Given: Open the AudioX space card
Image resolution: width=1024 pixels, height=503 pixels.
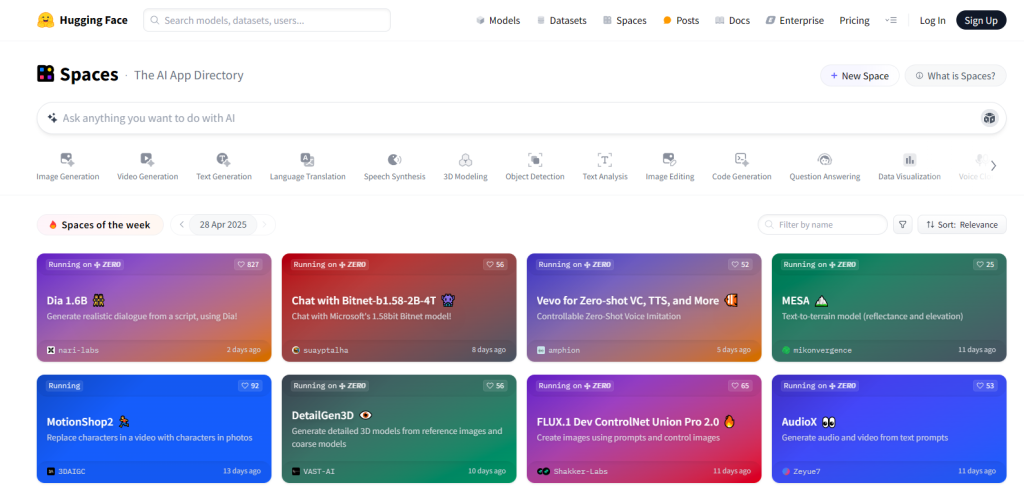Looking at the screenshot, I should [889, 429].
